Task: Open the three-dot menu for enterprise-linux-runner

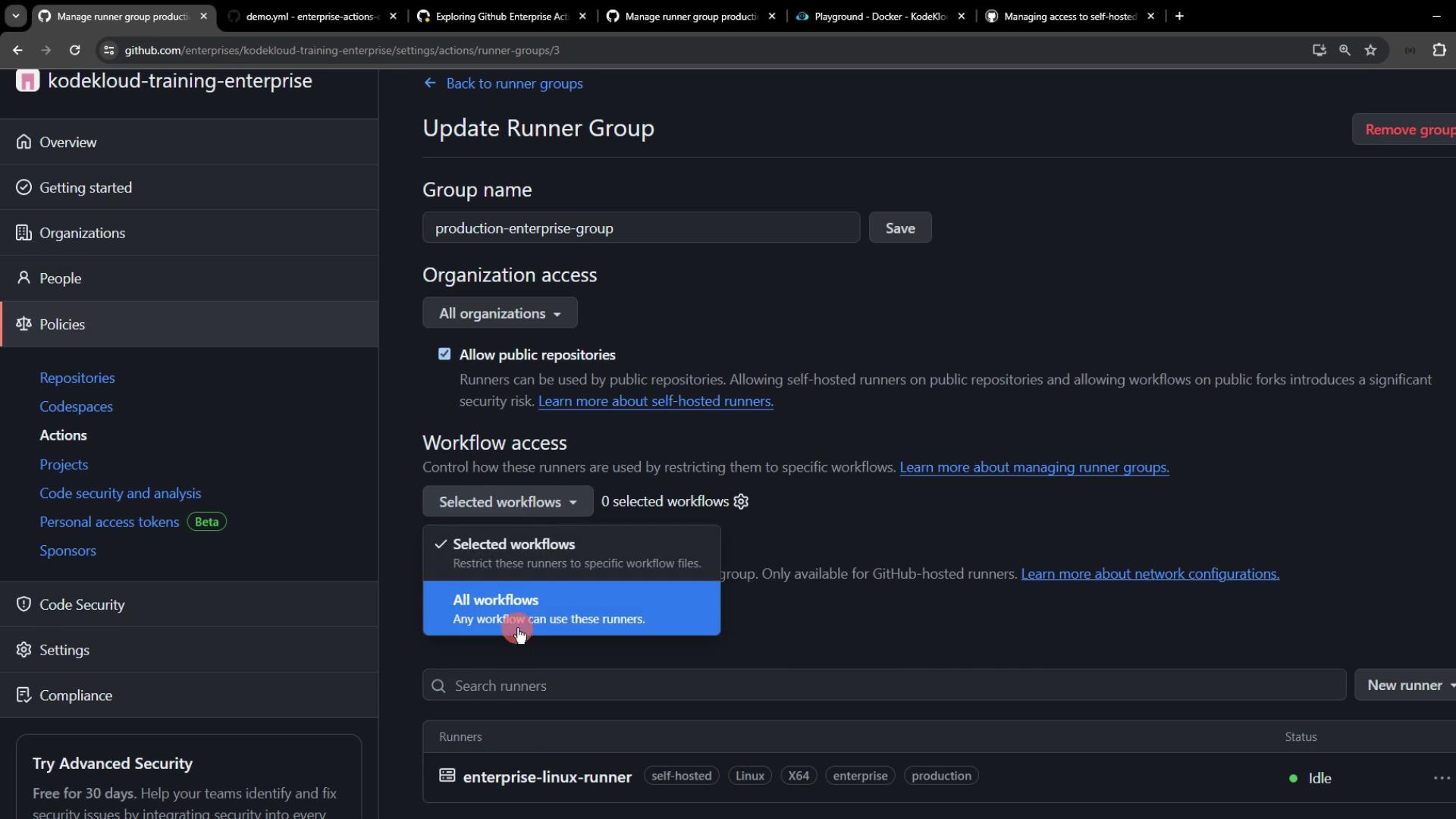Action: point(1441,778)
